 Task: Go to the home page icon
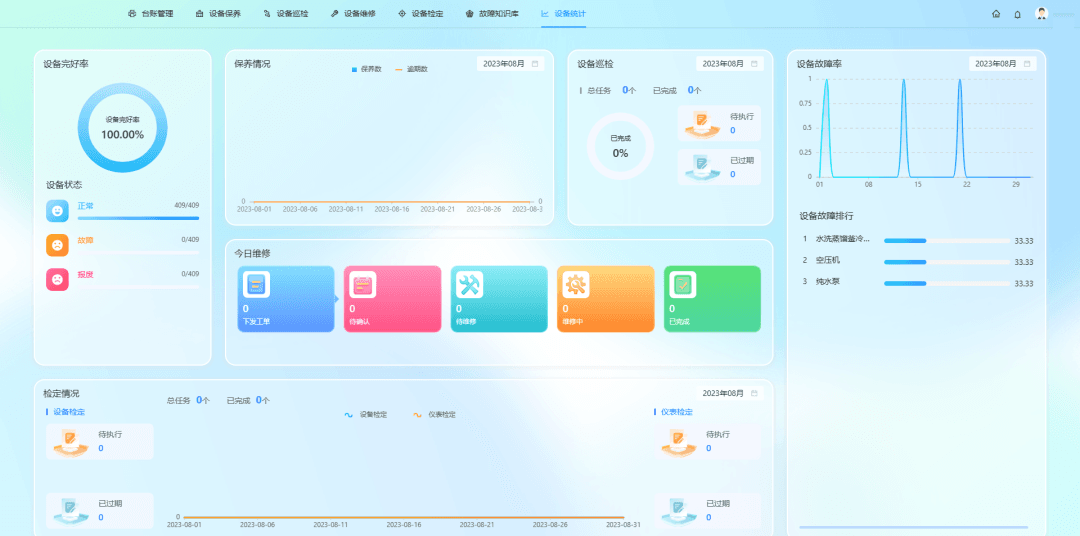click(x=996, y=14)
